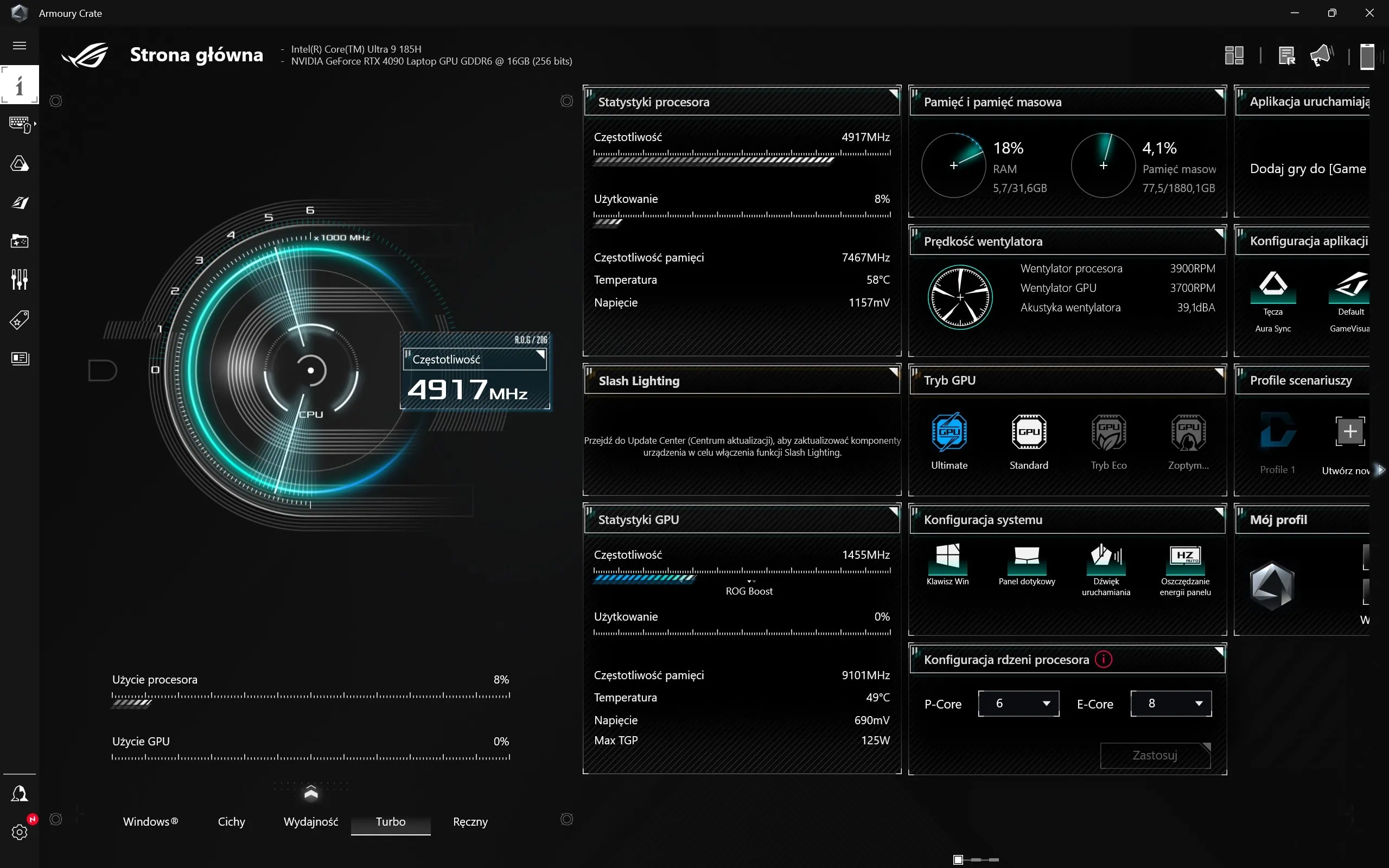1389x868 pixels.
Task: Click Dodaj gry do [Game text
Action: click(1308, 169)
